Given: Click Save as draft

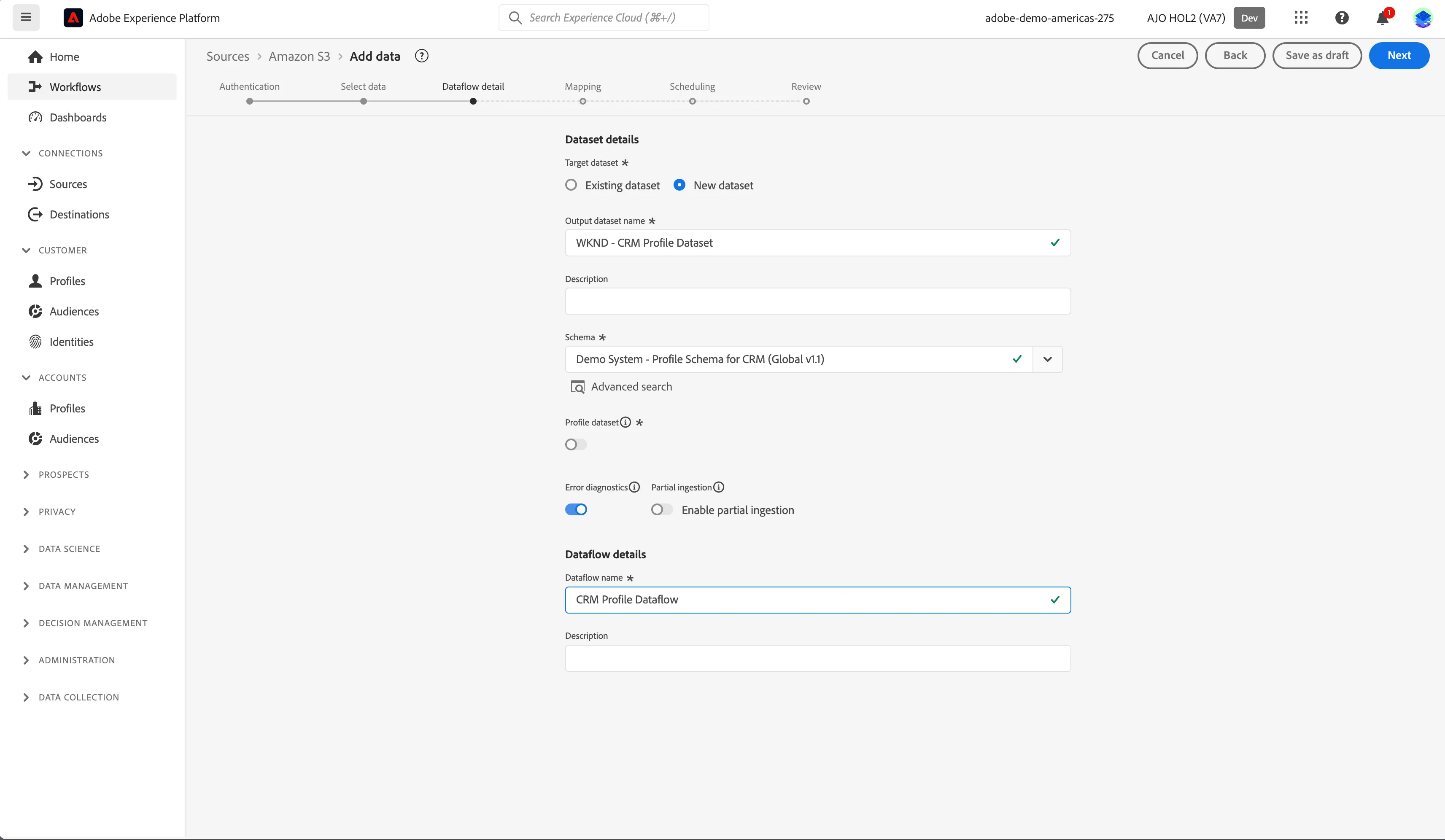Looking at the screenshot, I should point(1316,56).
